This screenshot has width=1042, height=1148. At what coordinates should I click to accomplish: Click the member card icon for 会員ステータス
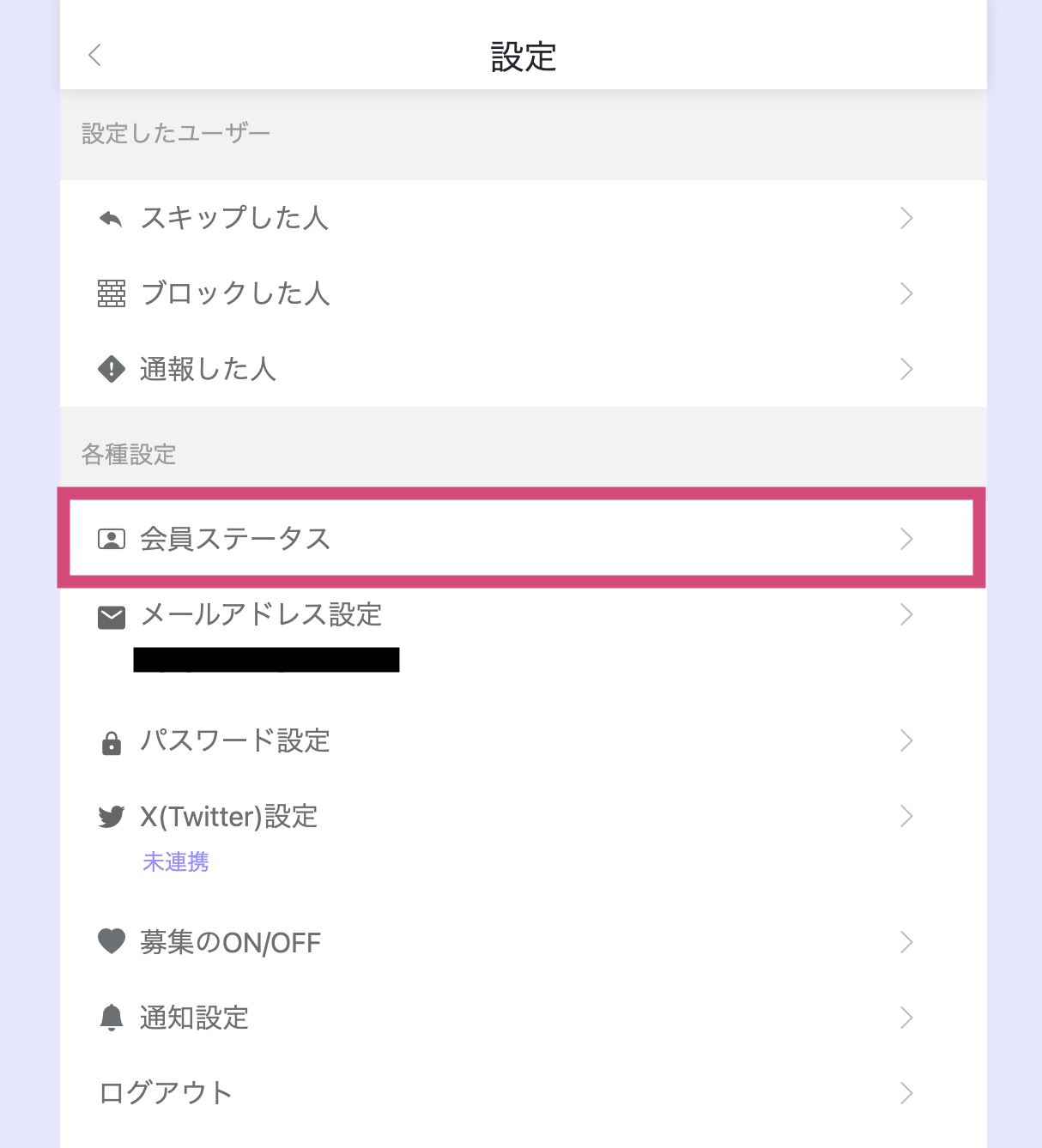pyautogui.click(x=112, y=539)
